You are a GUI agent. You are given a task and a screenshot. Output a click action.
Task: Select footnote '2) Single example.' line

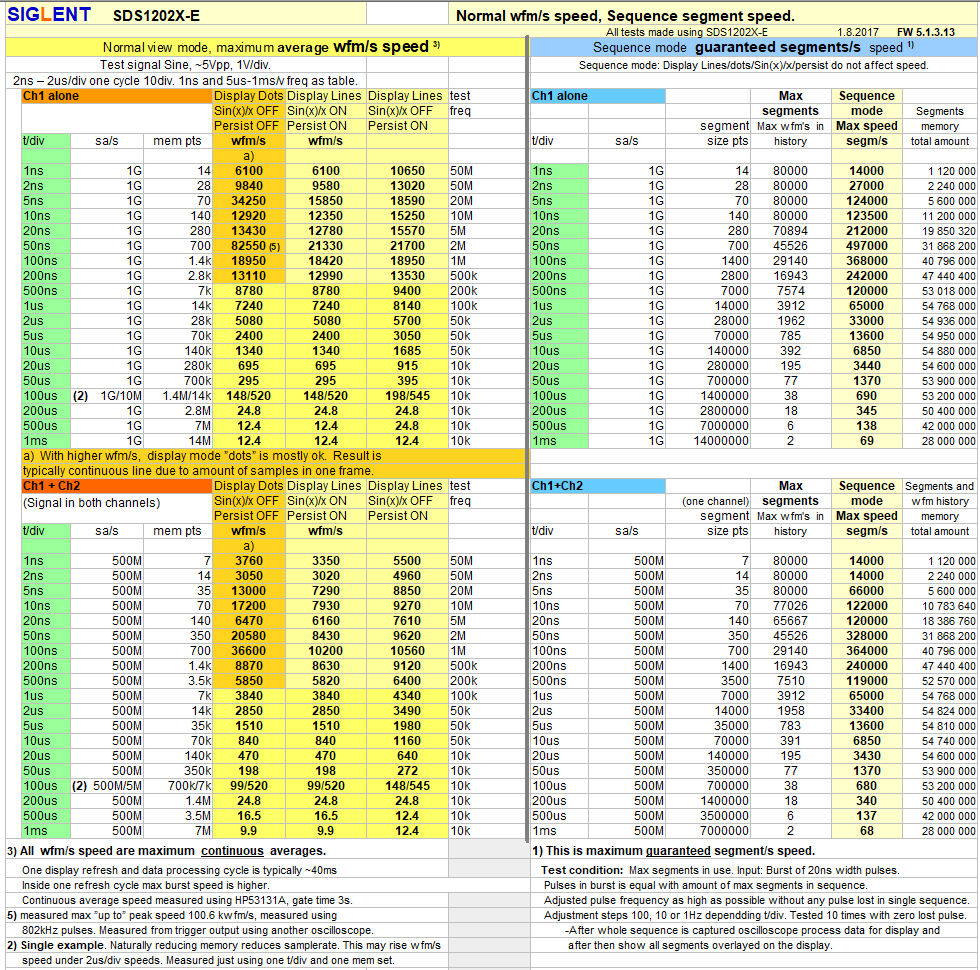tap(224, 945)
